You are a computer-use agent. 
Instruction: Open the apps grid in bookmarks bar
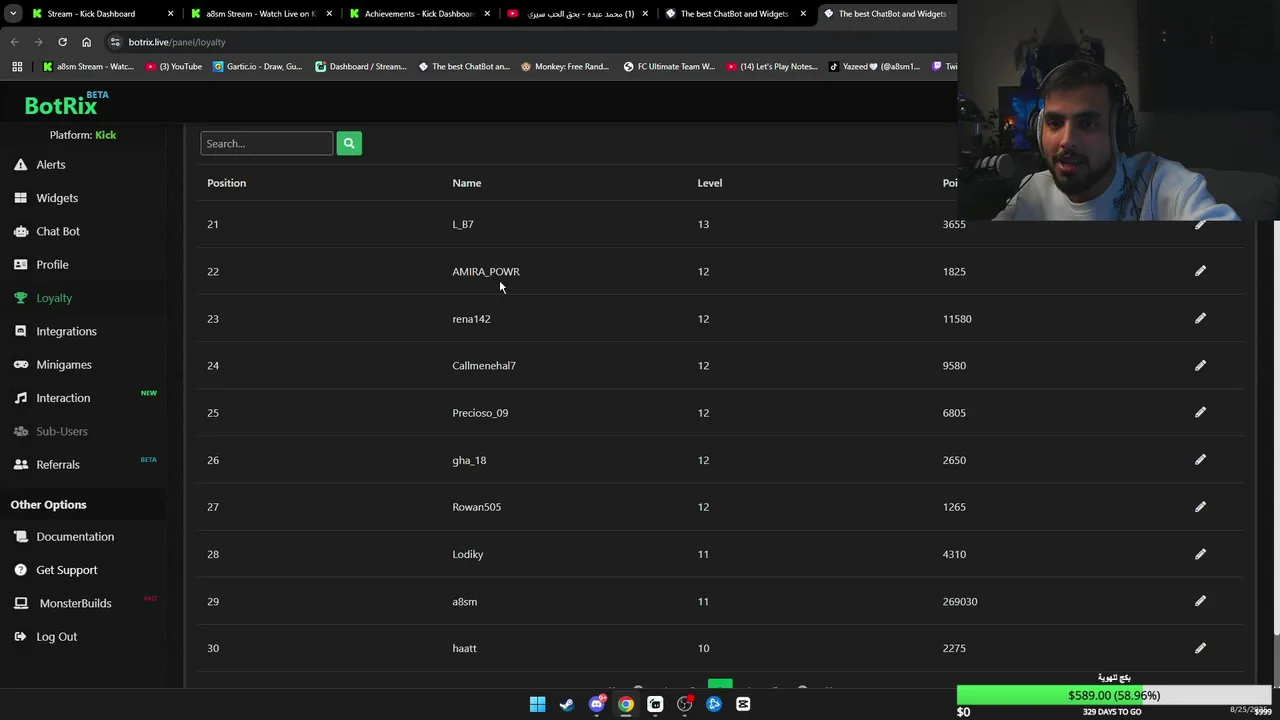17,66
